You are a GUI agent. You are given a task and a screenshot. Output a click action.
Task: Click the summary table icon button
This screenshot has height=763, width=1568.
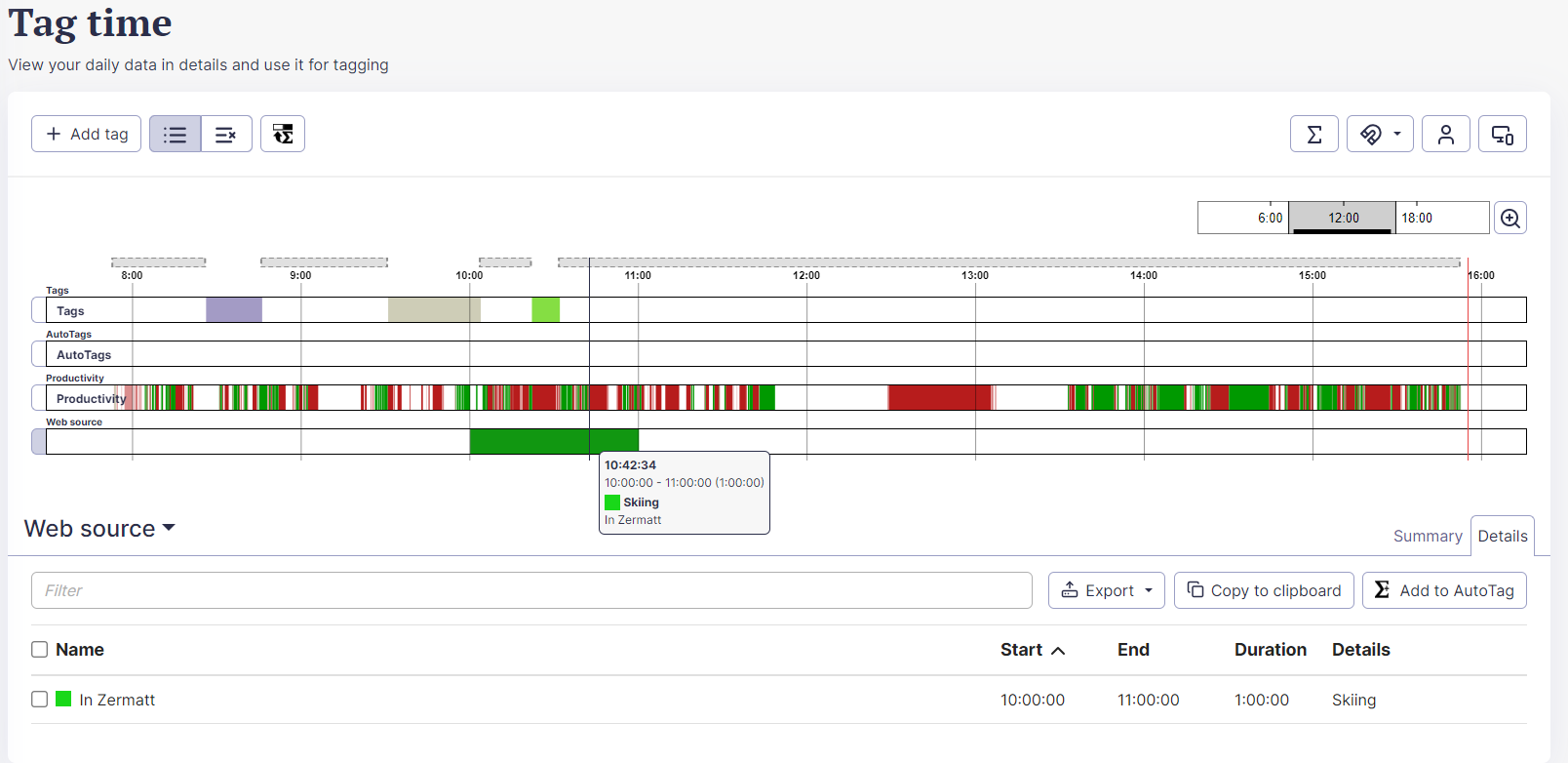coord(283,135)
